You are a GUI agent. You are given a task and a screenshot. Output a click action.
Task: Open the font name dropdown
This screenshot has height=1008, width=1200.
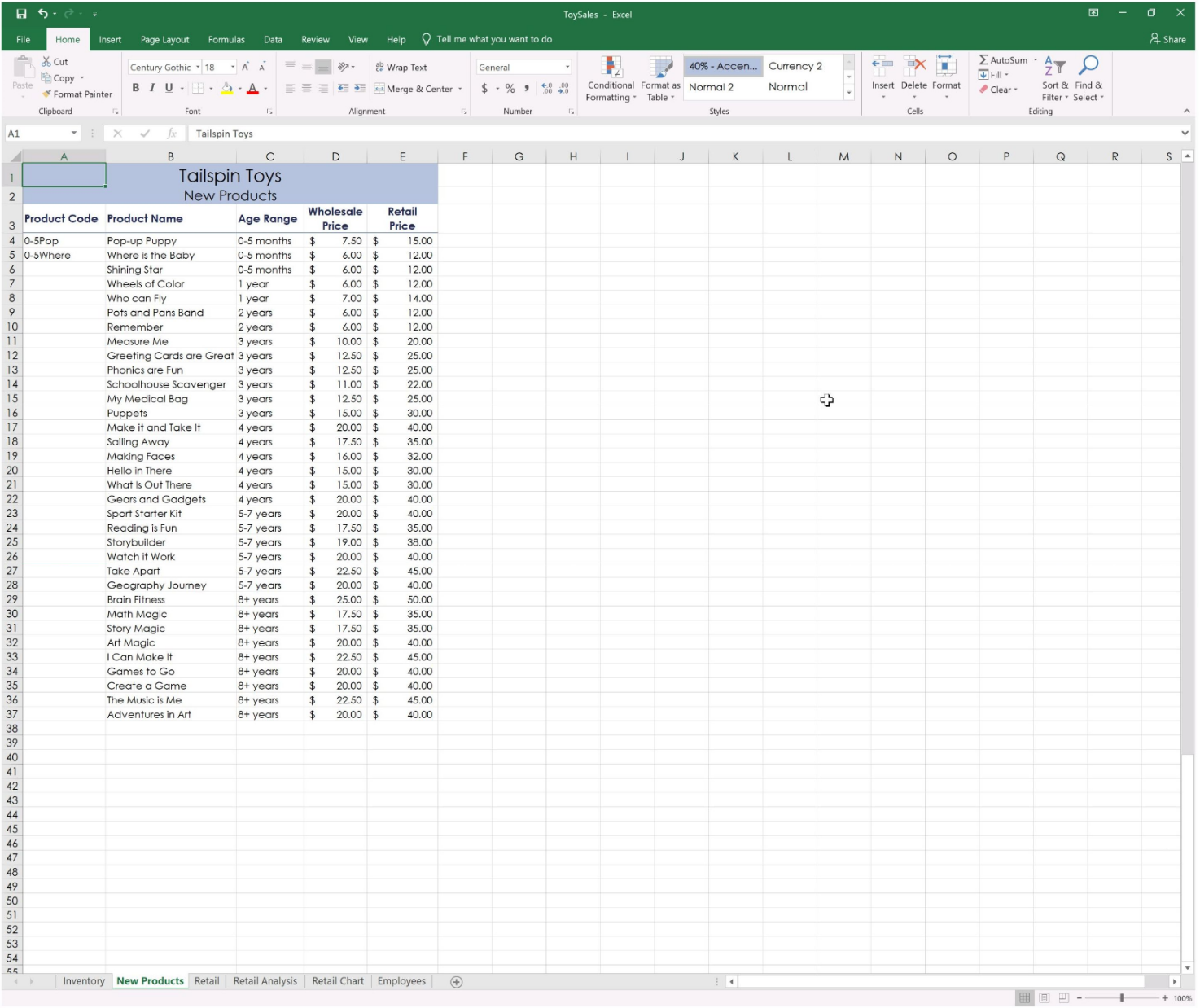[x=198, y=68]
